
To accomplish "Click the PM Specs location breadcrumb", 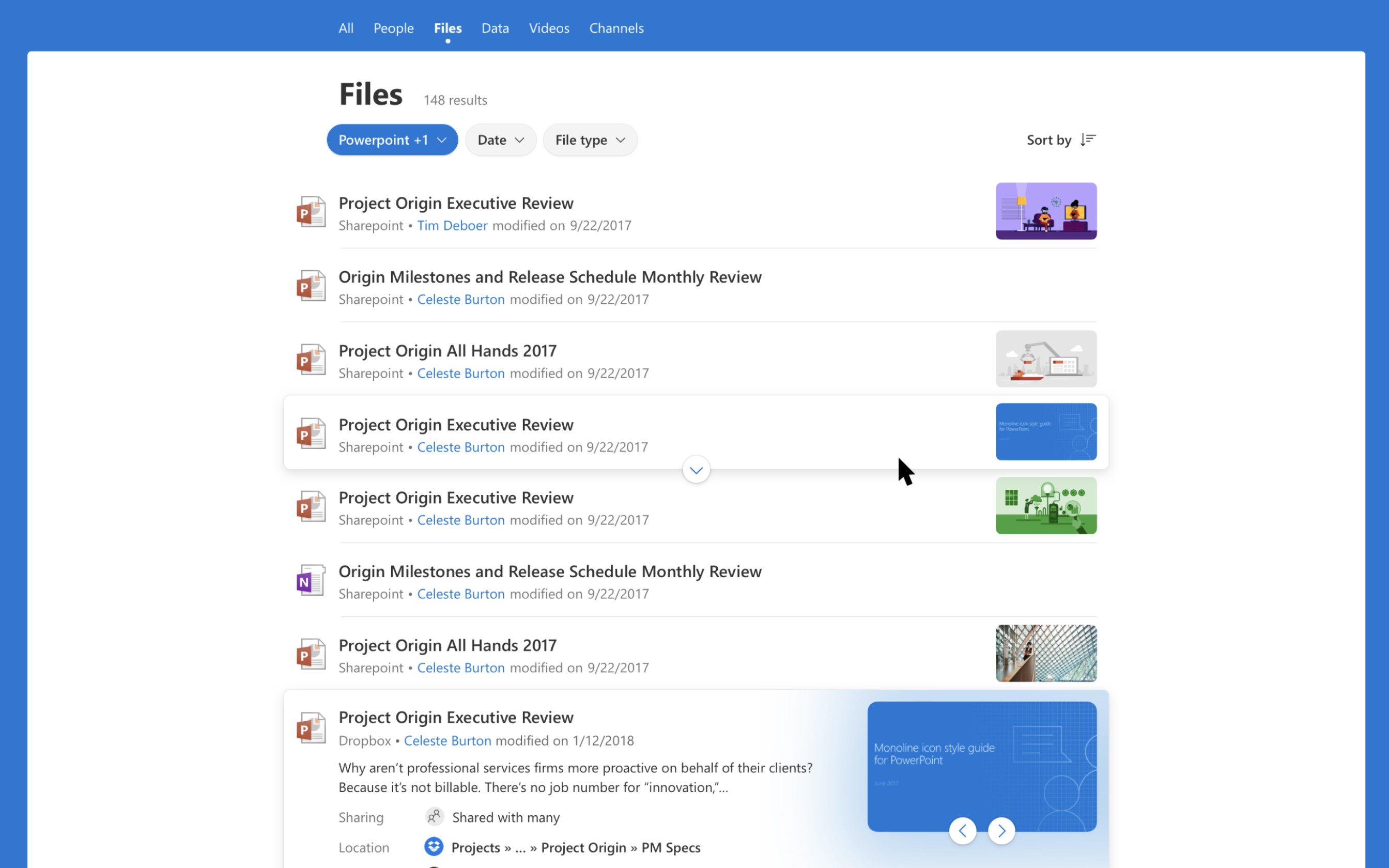I will coord(670,847).
